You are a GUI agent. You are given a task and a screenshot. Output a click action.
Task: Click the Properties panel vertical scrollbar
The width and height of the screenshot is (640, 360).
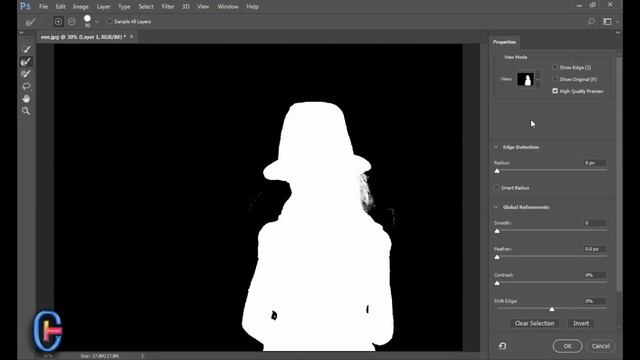(x=619, y=174)
